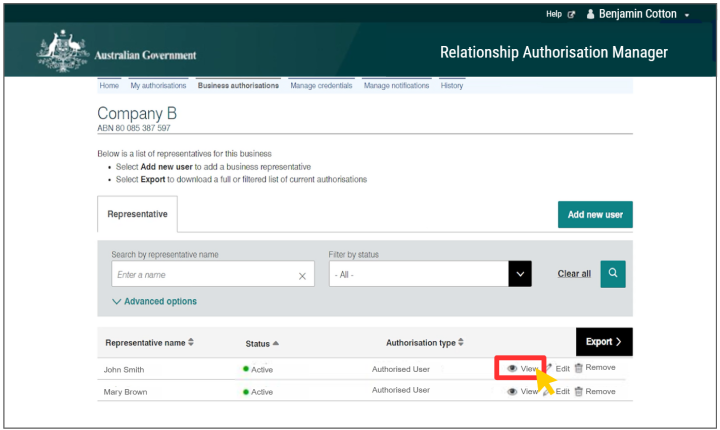This screenshot has height=430, width=720.
Task: Click the eye View icon for John Smith
Action: point(512,368)
